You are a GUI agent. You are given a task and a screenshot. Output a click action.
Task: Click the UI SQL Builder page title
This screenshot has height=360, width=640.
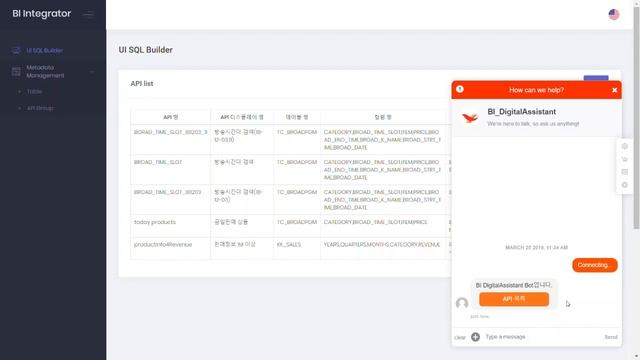click(x=145, y=50)
